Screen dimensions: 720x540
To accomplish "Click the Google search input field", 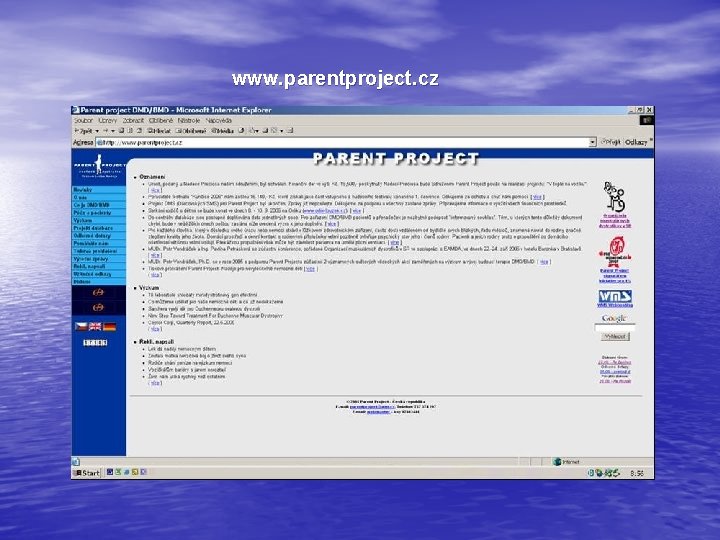I will tap(615, 327).
